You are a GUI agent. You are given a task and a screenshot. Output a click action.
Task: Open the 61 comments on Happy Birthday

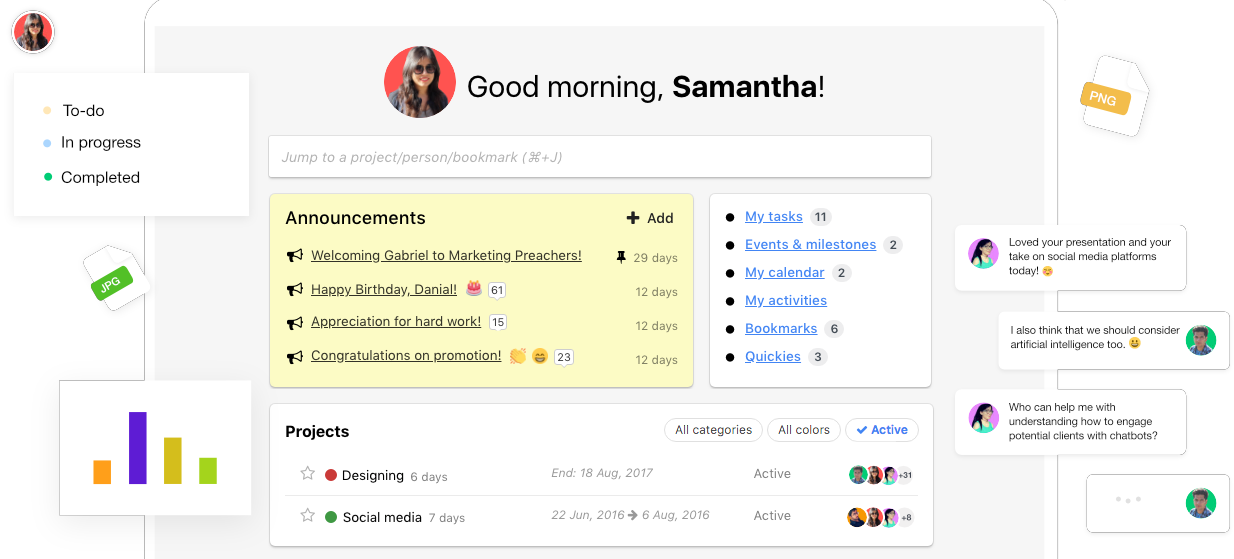click(x=497, y=290)
